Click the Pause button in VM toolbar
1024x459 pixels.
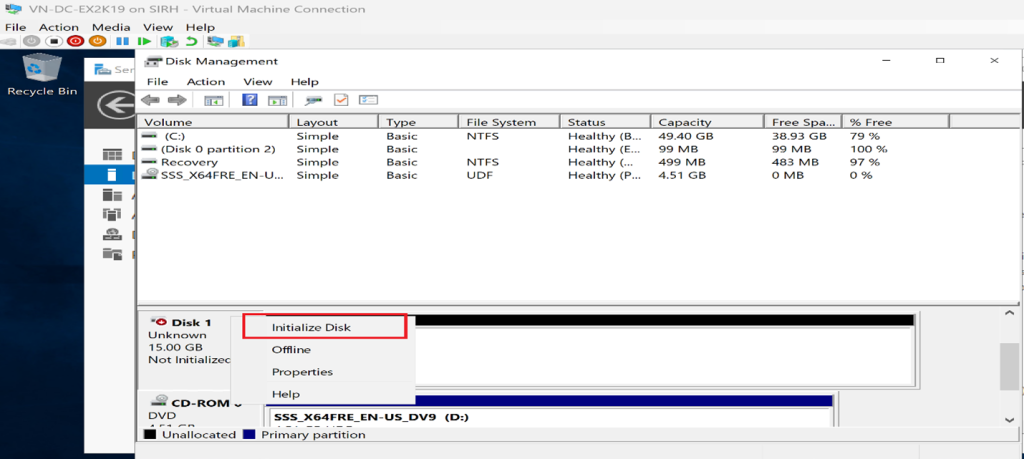pos(122,41)
